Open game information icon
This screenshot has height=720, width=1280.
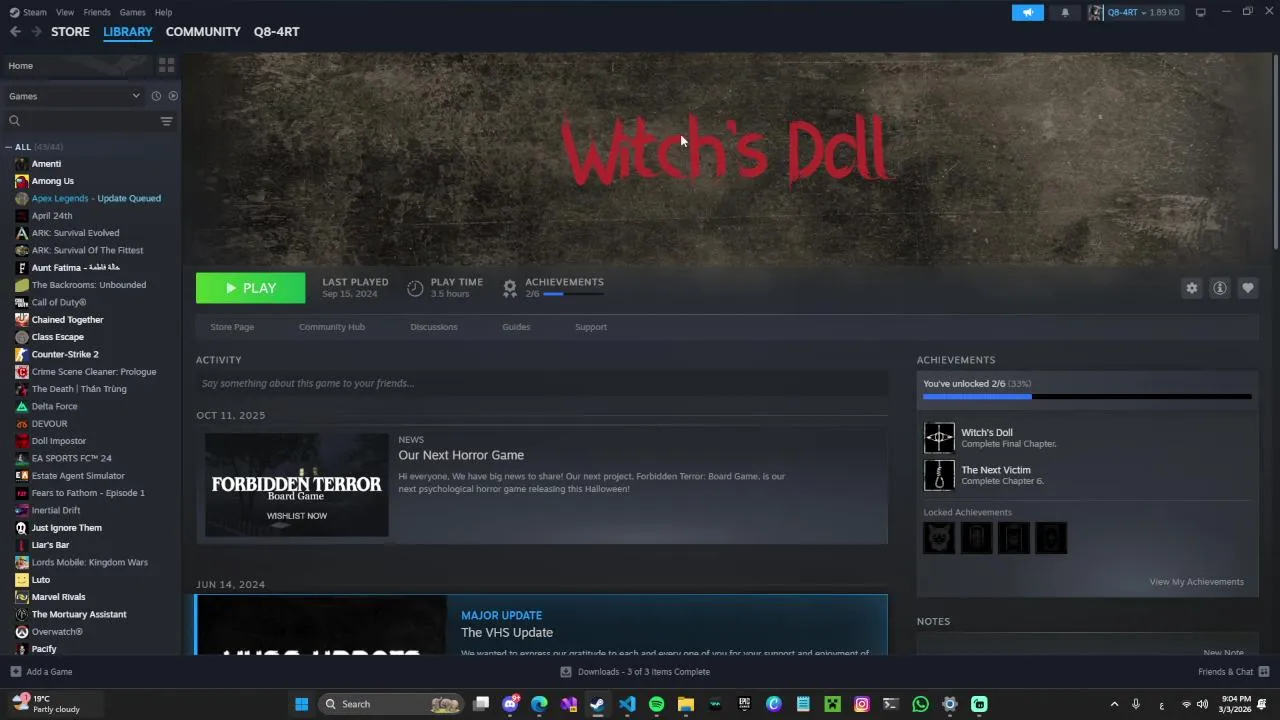tap(1220, 288)
